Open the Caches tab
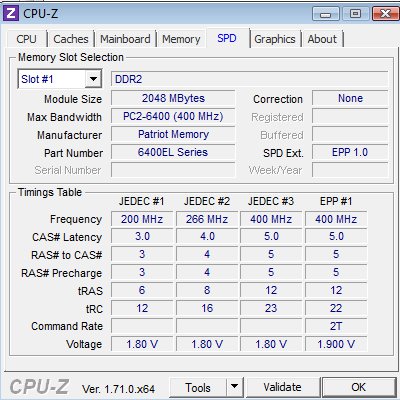The height and width of the screenshot is (400, 400). 71,39
